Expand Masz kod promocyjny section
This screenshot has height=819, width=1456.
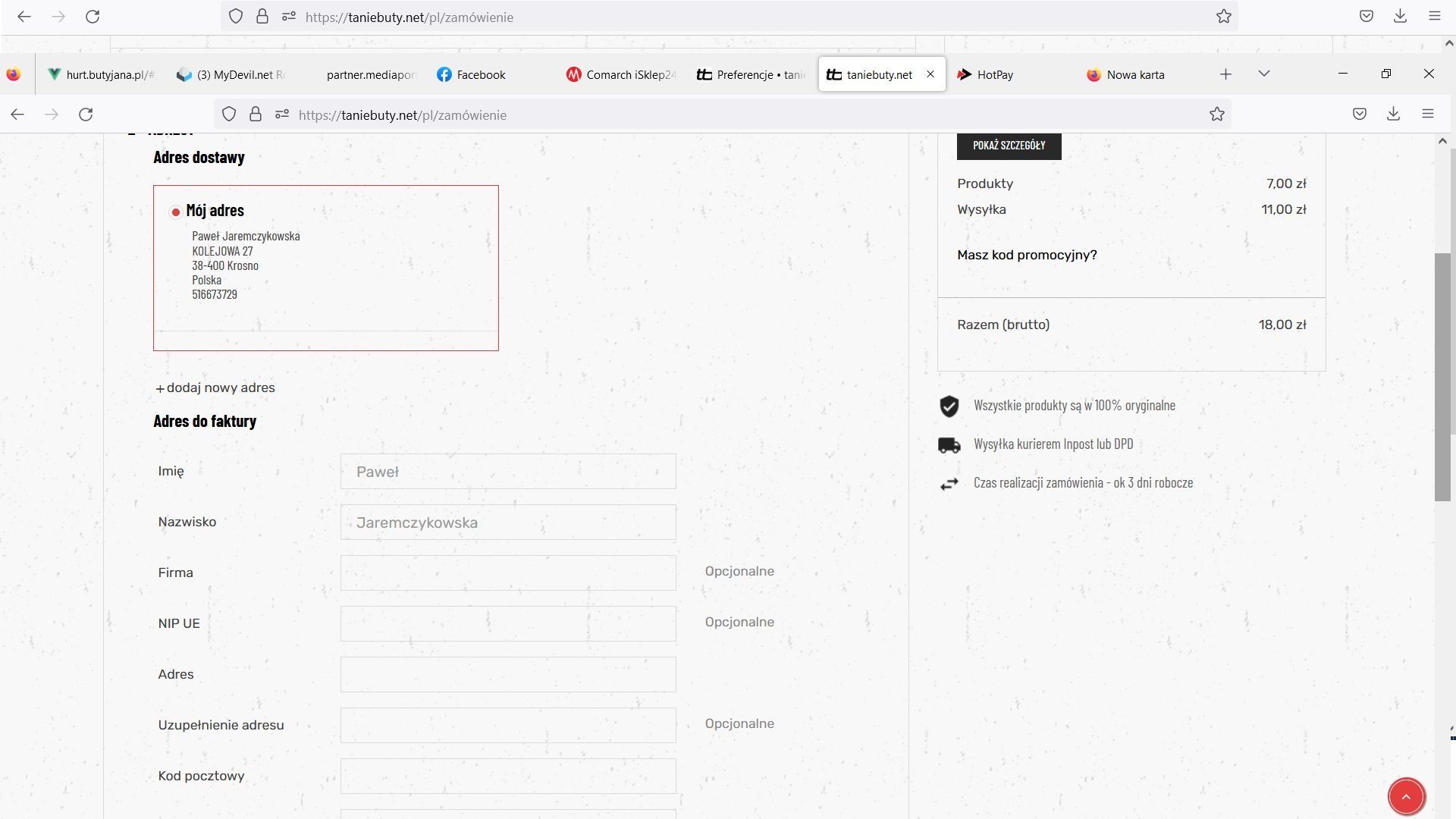pyautogui.click(x=1027, y=255)
